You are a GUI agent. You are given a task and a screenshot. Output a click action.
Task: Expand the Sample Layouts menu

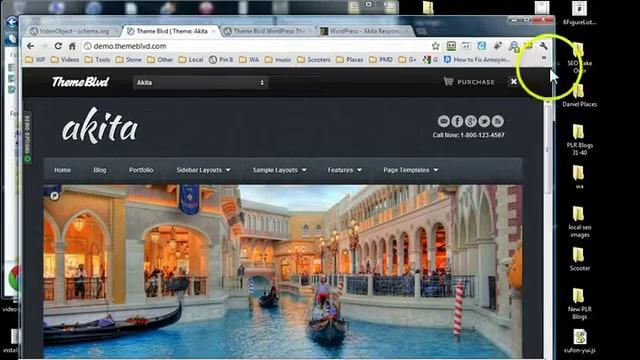(x=280, y=170)
